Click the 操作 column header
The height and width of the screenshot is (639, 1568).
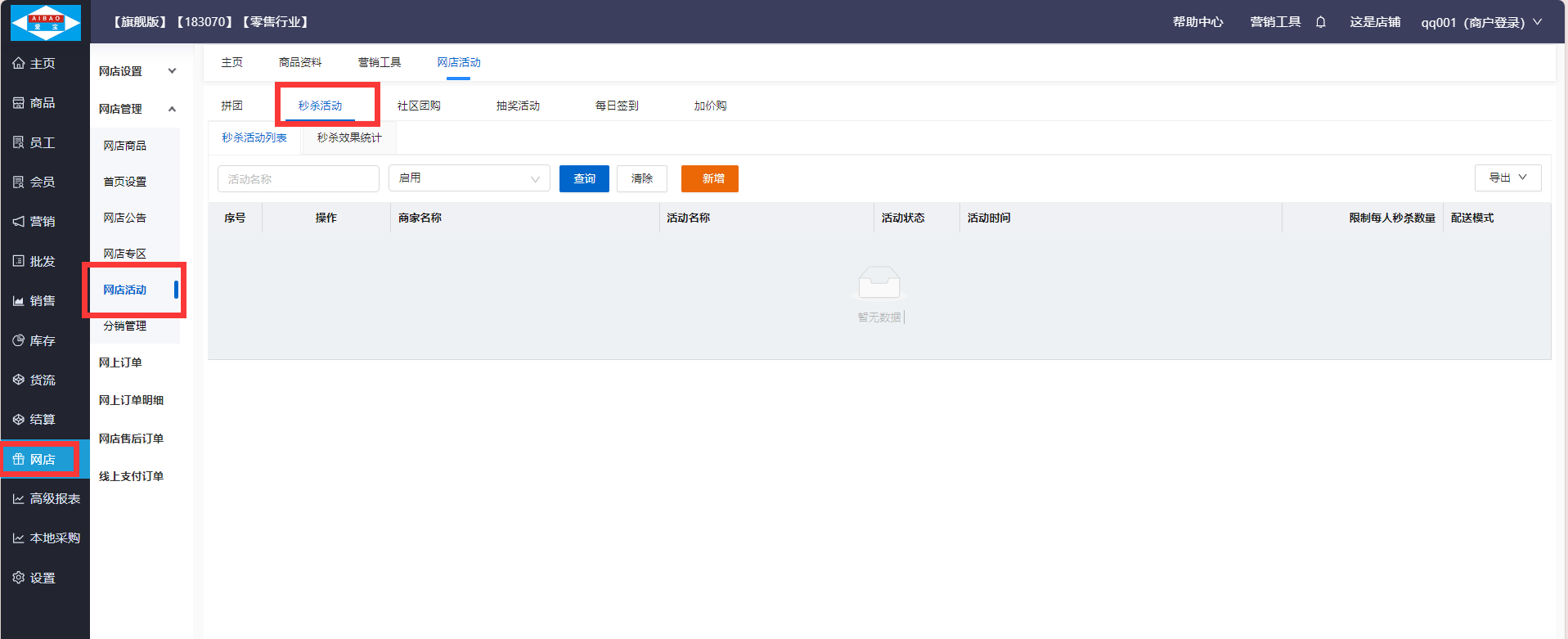coord(326,218)
